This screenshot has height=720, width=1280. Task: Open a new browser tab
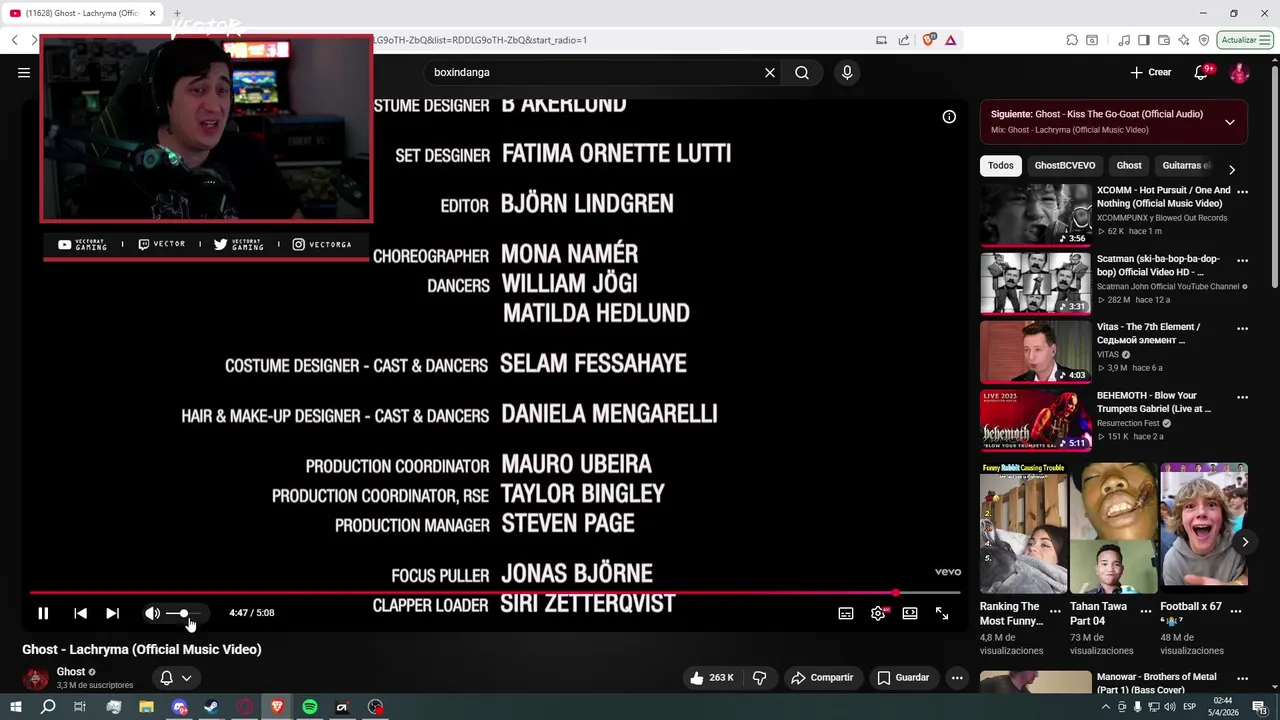(177, 13)
